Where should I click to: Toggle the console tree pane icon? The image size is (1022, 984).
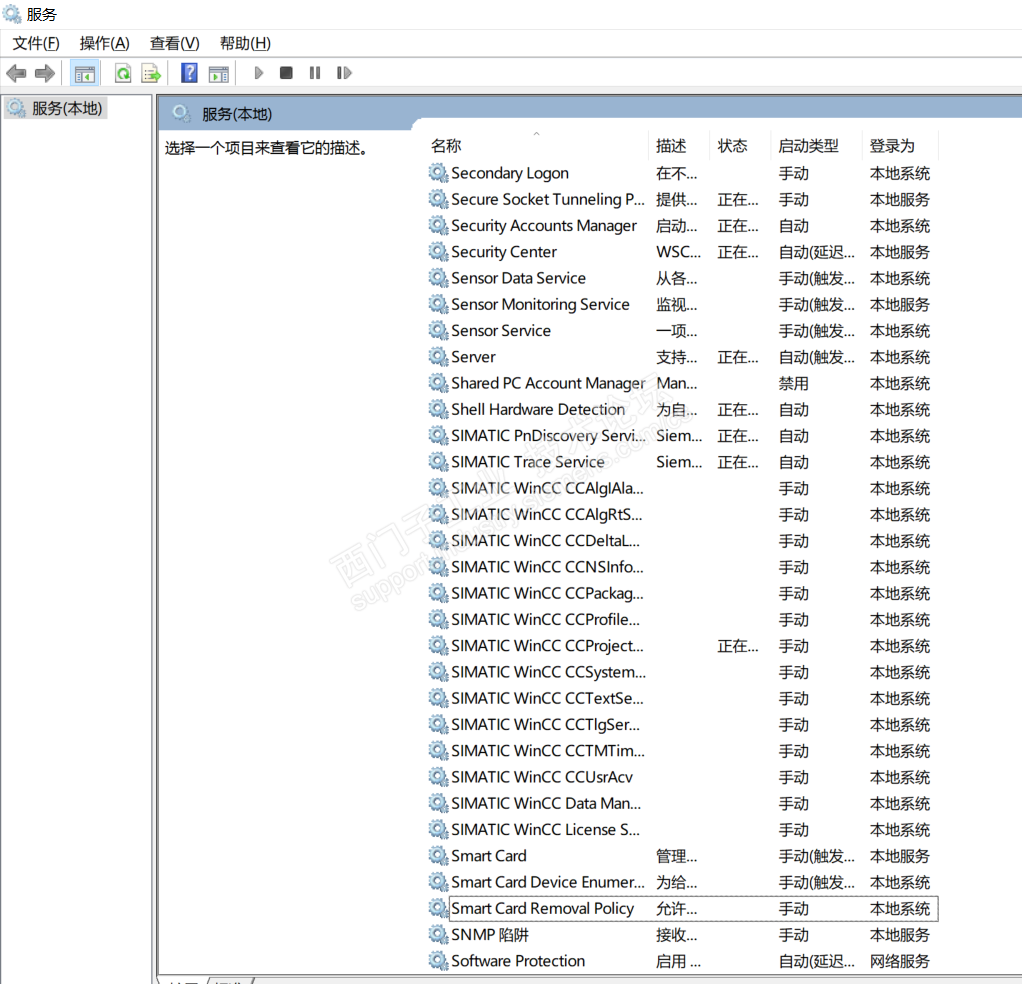tap(85, 73)
